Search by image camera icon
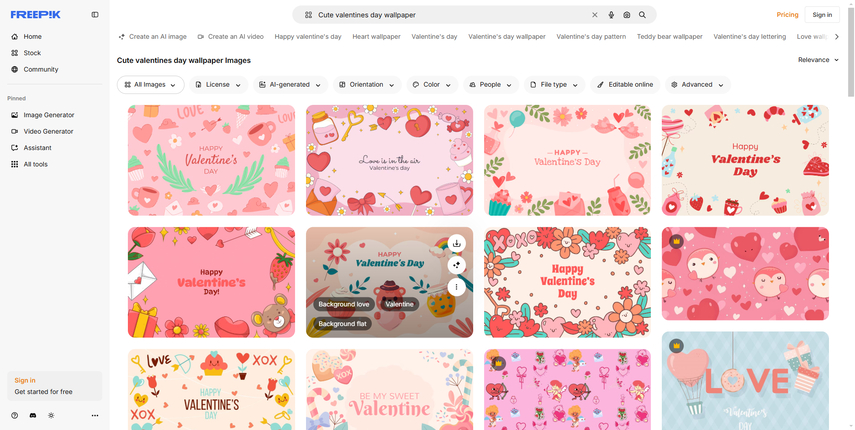 coord(627,15)
